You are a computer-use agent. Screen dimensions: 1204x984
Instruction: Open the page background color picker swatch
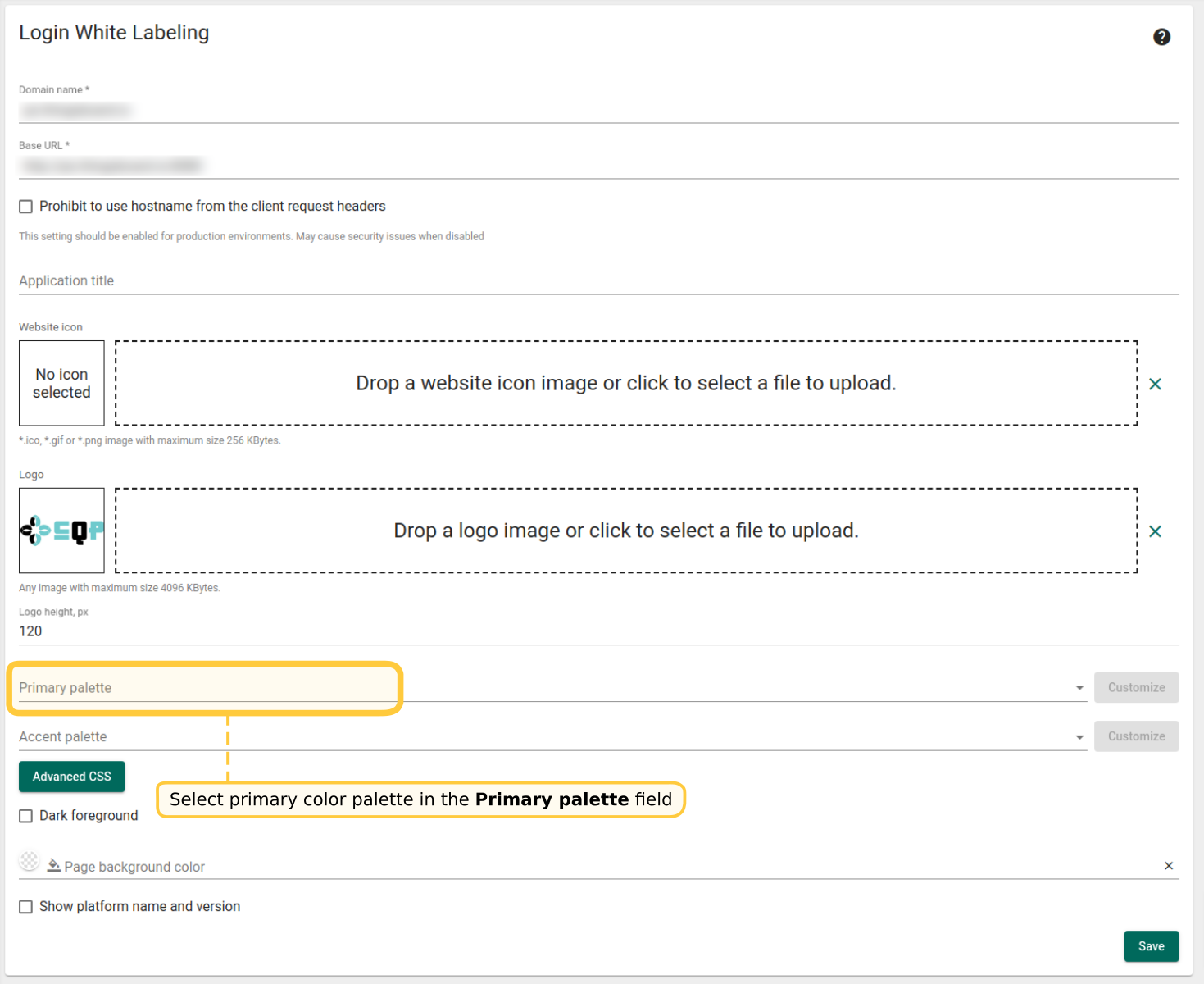coord(30,861)
